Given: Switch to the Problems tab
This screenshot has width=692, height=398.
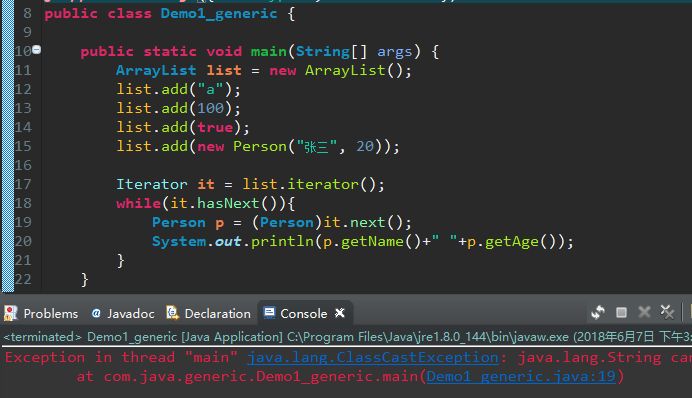Looking at the screenshot, I should (x=41, y=313).
